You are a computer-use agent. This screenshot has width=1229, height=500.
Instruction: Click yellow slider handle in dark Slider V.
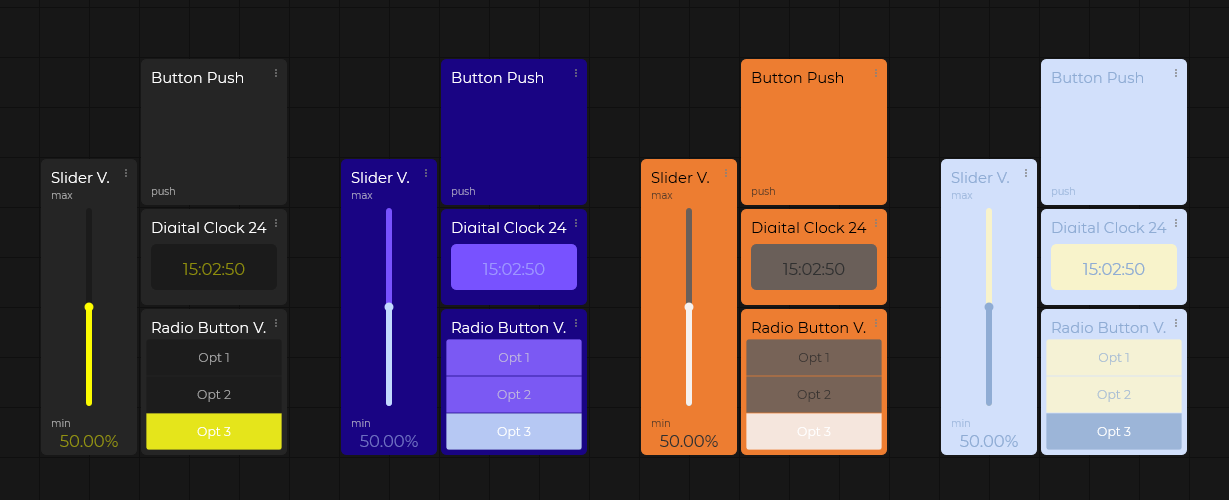(x=89, y=307)
